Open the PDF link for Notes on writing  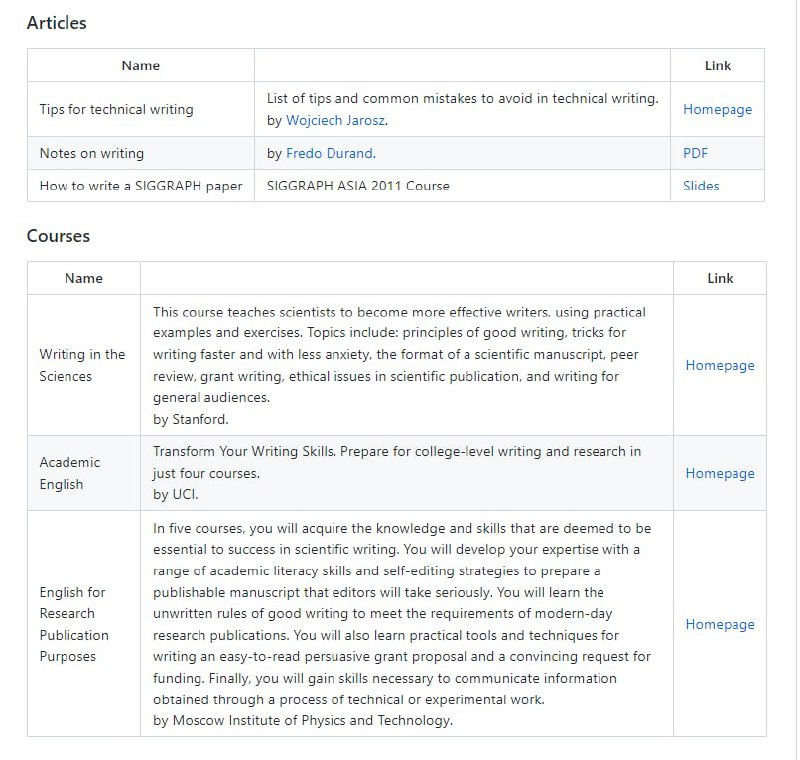tap(695, 154)
